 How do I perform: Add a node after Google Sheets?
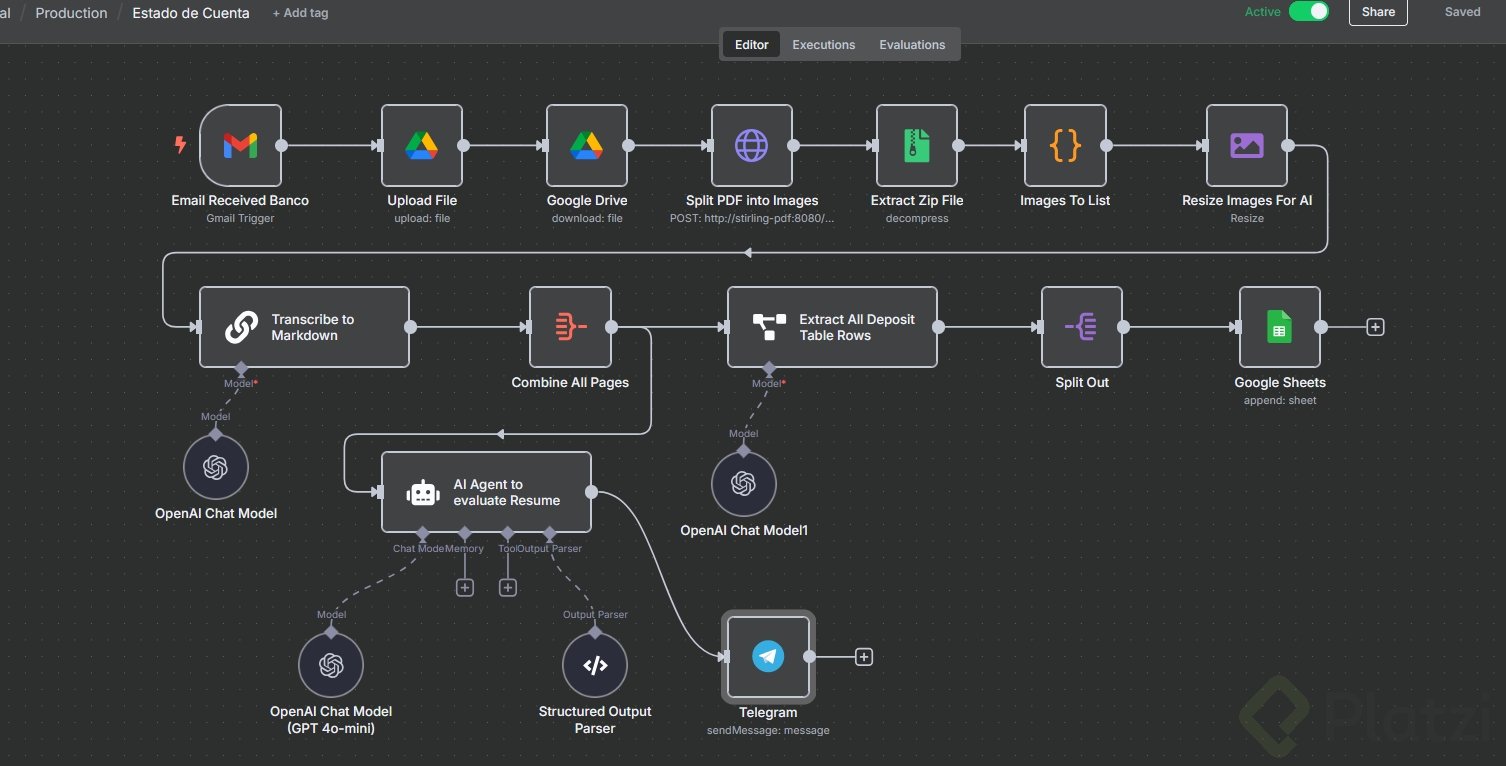1375,327
